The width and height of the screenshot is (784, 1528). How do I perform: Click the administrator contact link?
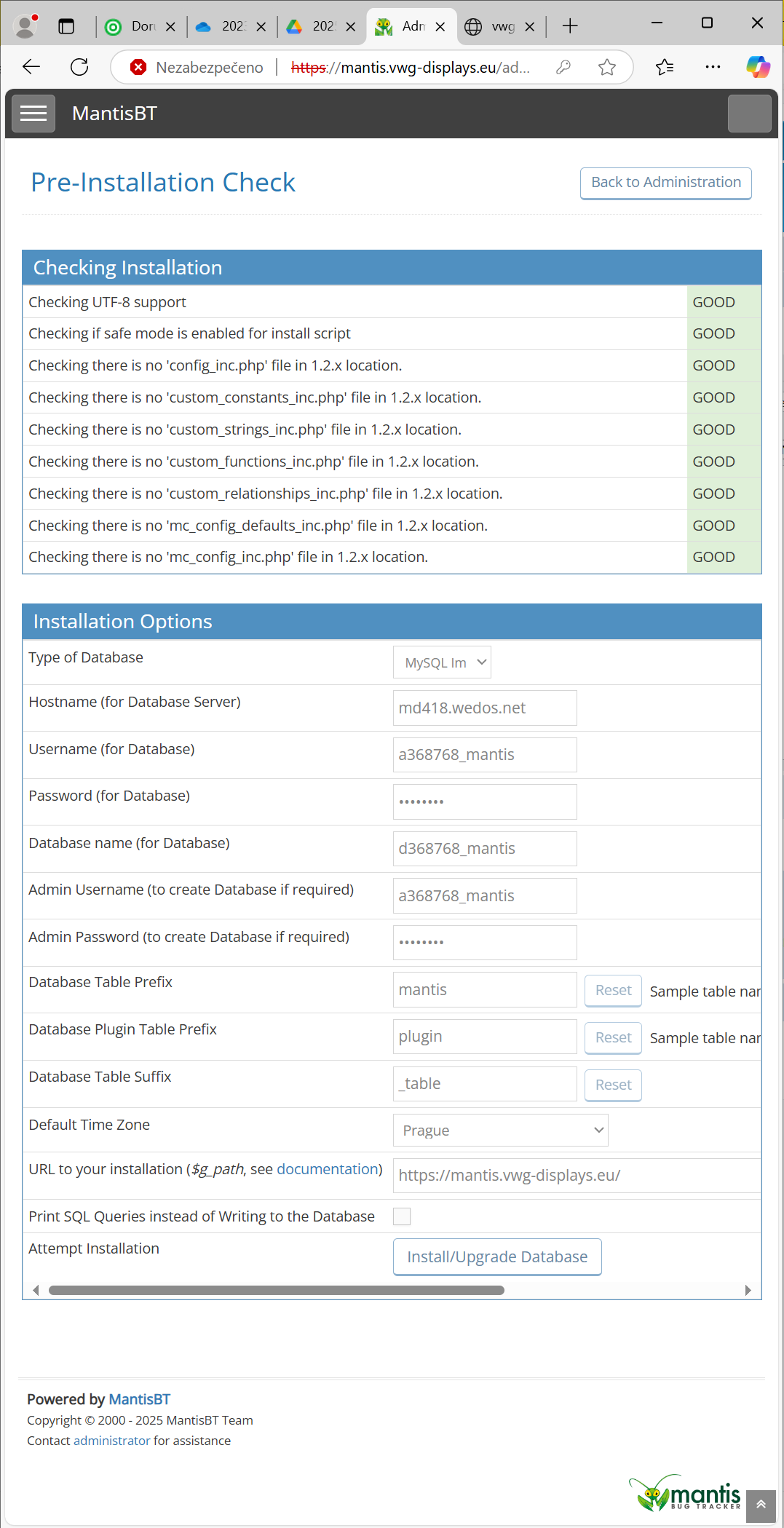[x=111, y=1441]
